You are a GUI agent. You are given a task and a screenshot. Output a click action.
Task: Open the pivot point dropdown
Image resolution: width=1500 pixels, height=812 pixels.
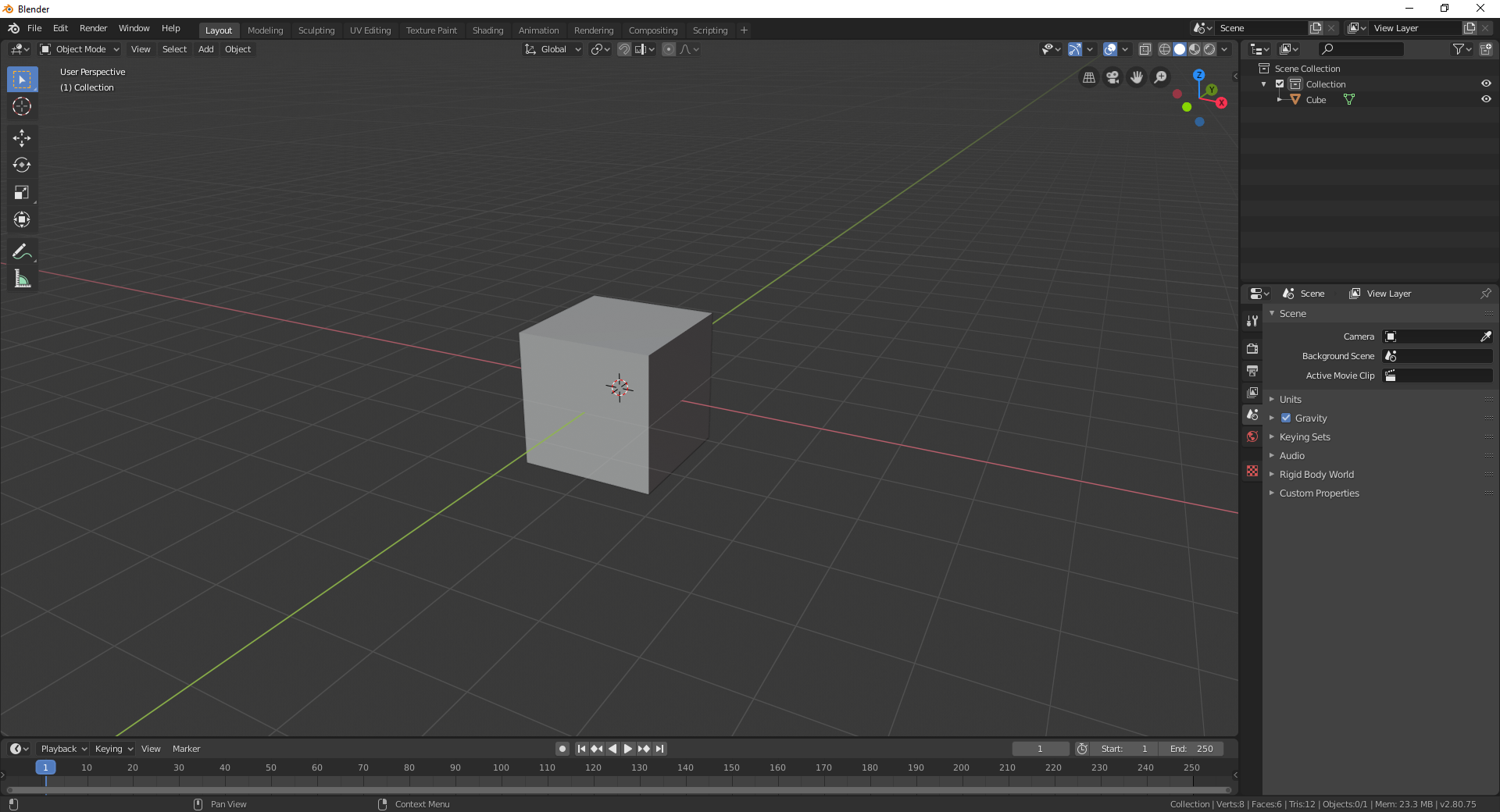pos(600,49)
